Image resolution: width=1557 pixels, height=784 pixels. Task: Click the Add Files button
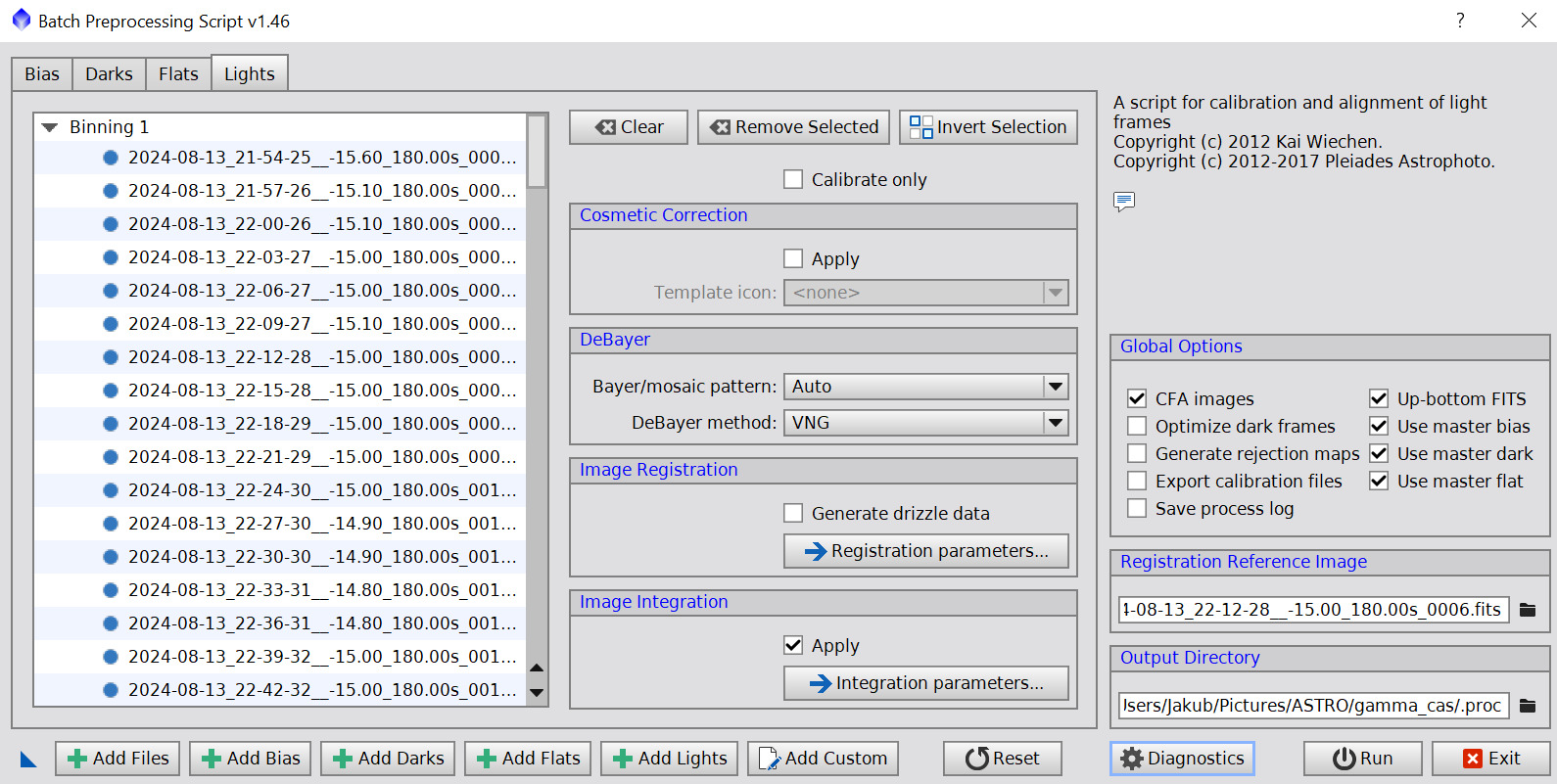point(118,759)
